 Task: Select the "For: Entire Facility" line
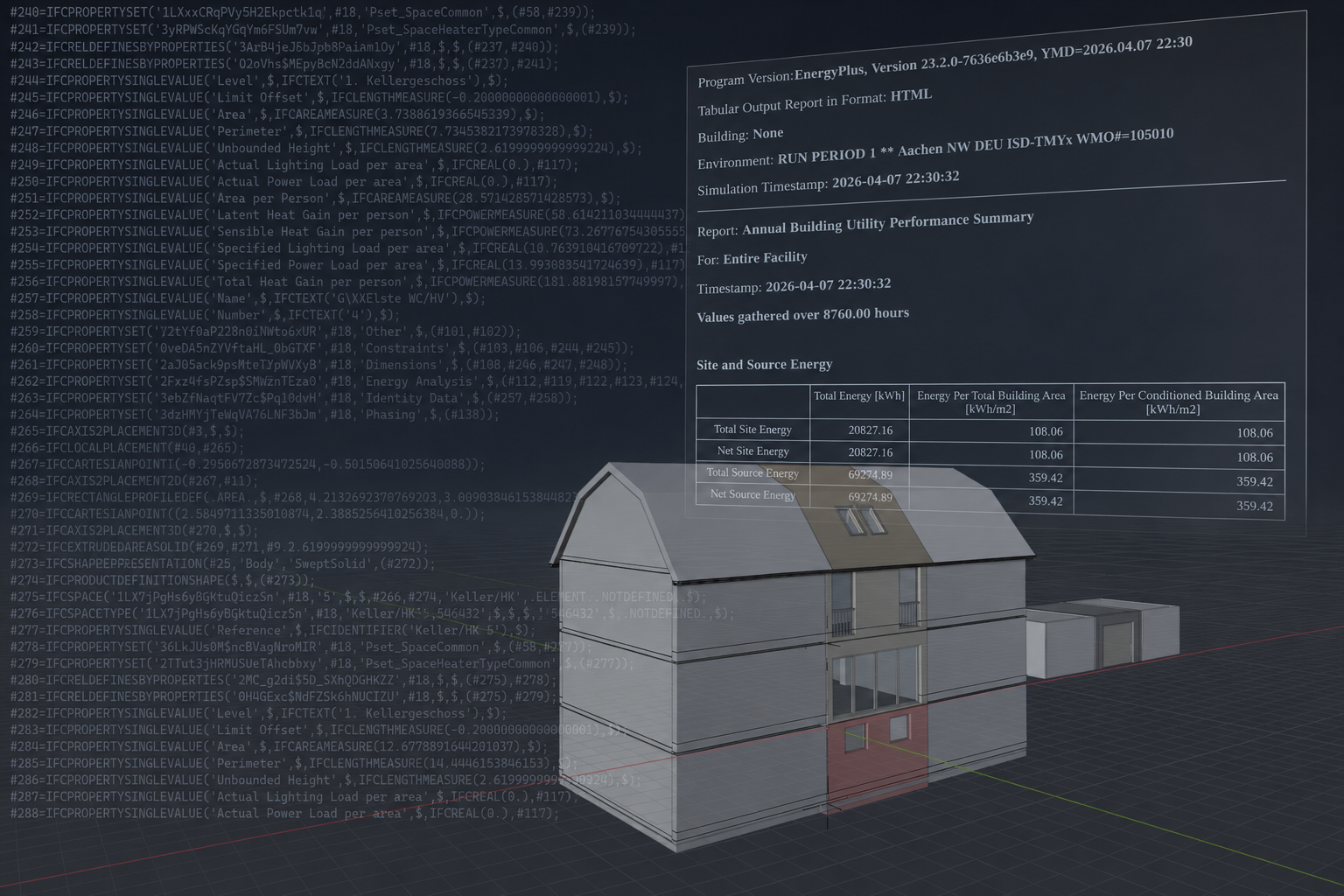[x=752, y=258]
